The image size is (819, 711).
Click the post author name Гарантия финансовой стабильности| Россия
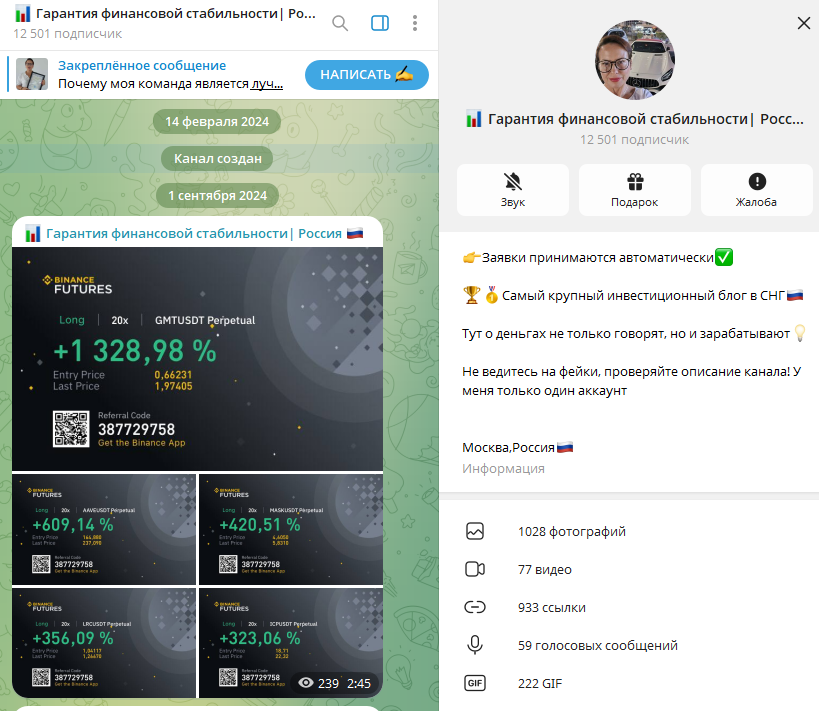coord(194,234)
